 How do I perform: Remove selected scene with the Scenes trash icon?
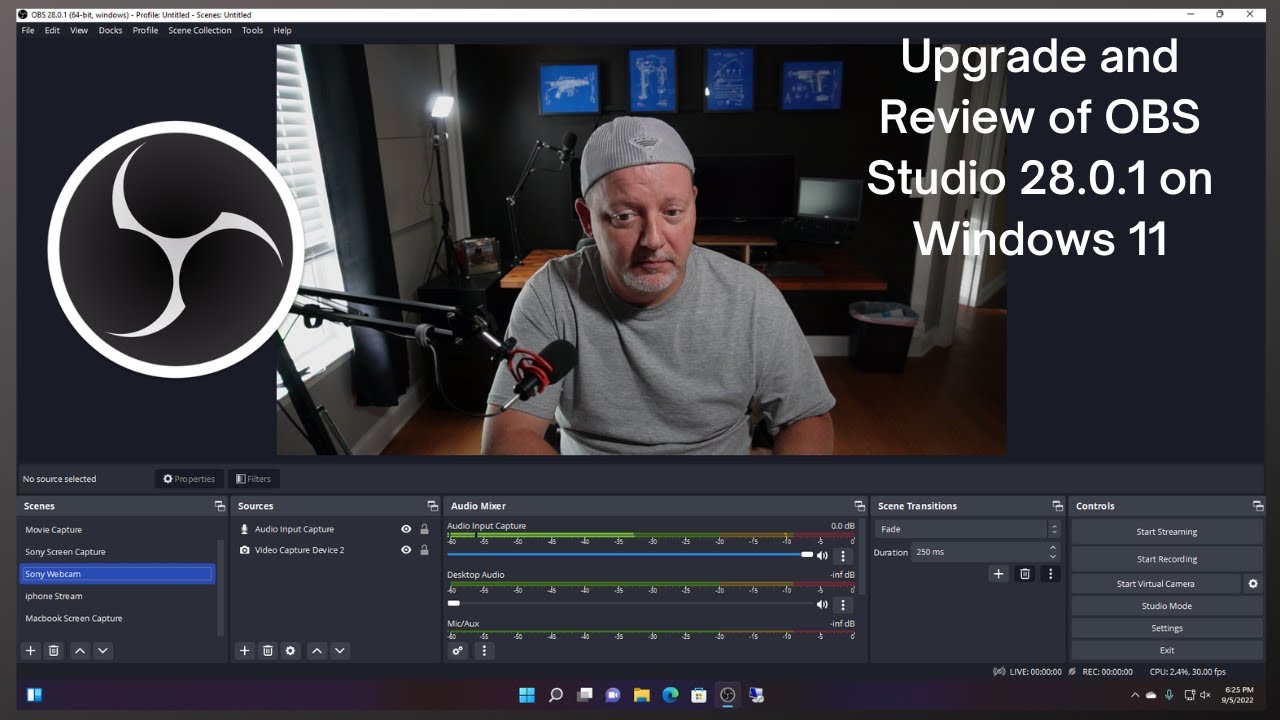(54, 650)
